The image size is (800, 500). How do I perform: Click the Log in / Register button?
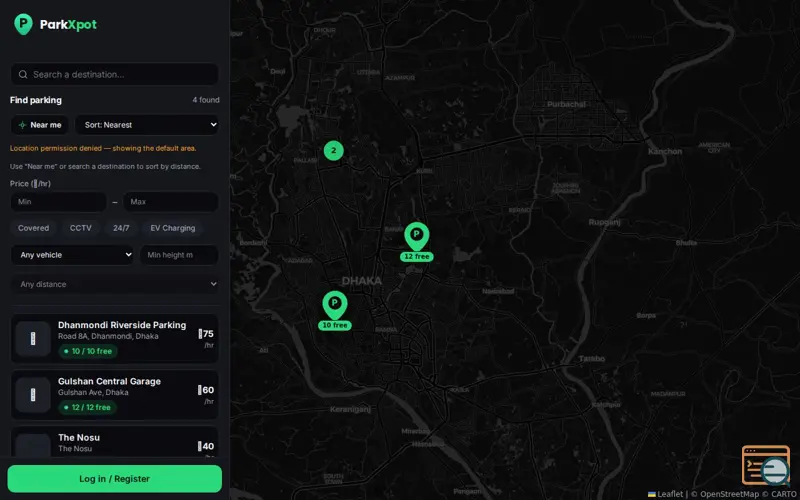point(114,479)
